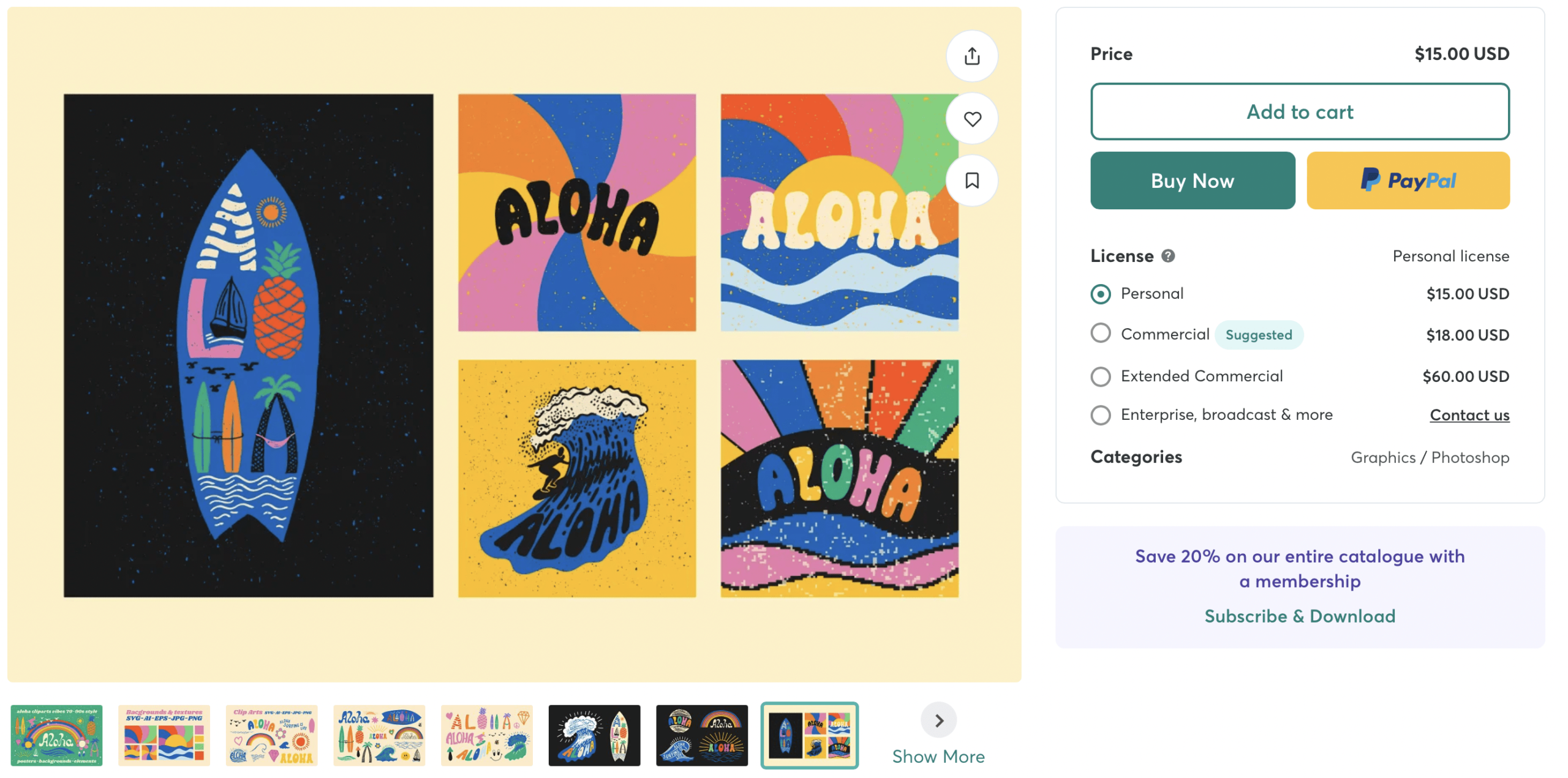This screenshot has height=778, width=1568.
Task: Click the License help question mark icon
Action: pyautogui.click(x=1168, y=256)
